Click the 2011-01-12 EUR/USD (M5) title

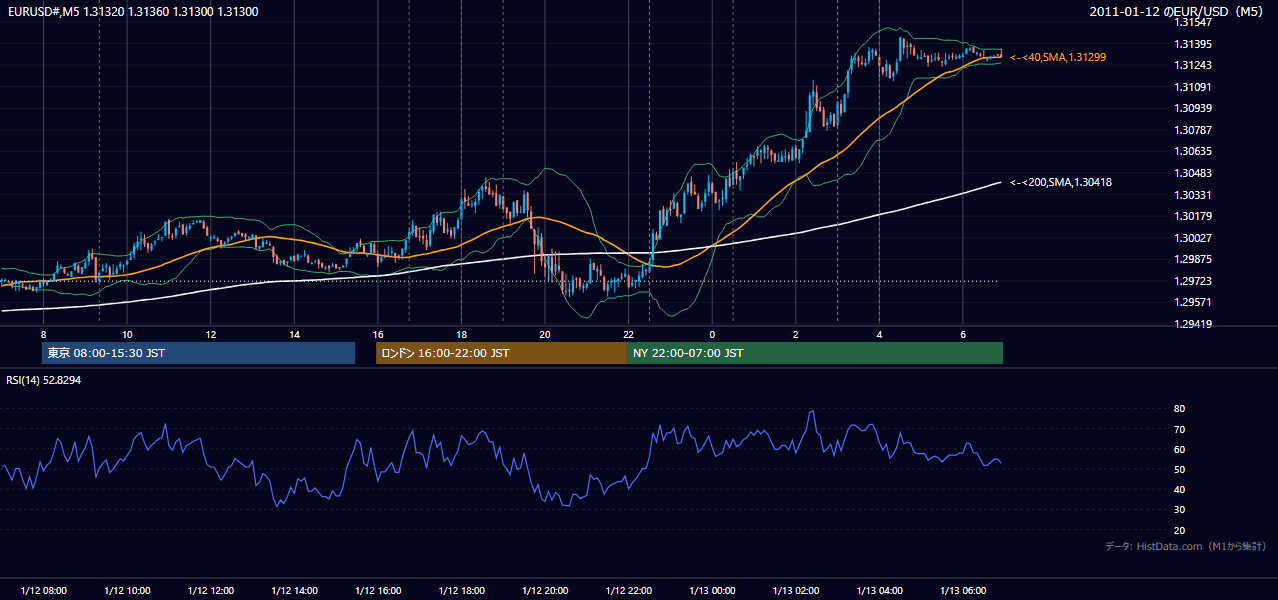click(1177, 12)
